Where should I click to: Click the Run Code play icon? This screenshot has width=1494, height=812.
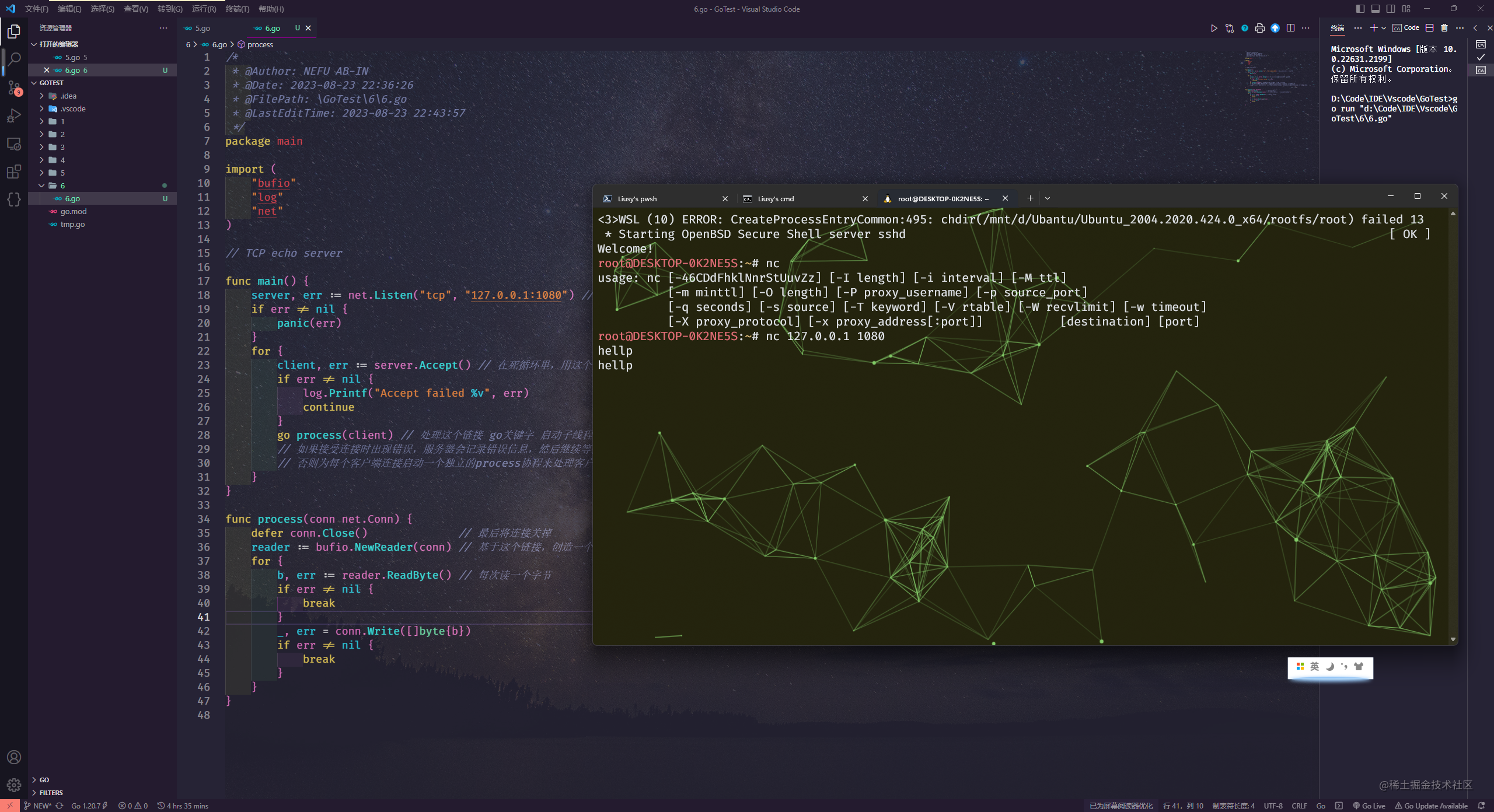[1214, 28]
